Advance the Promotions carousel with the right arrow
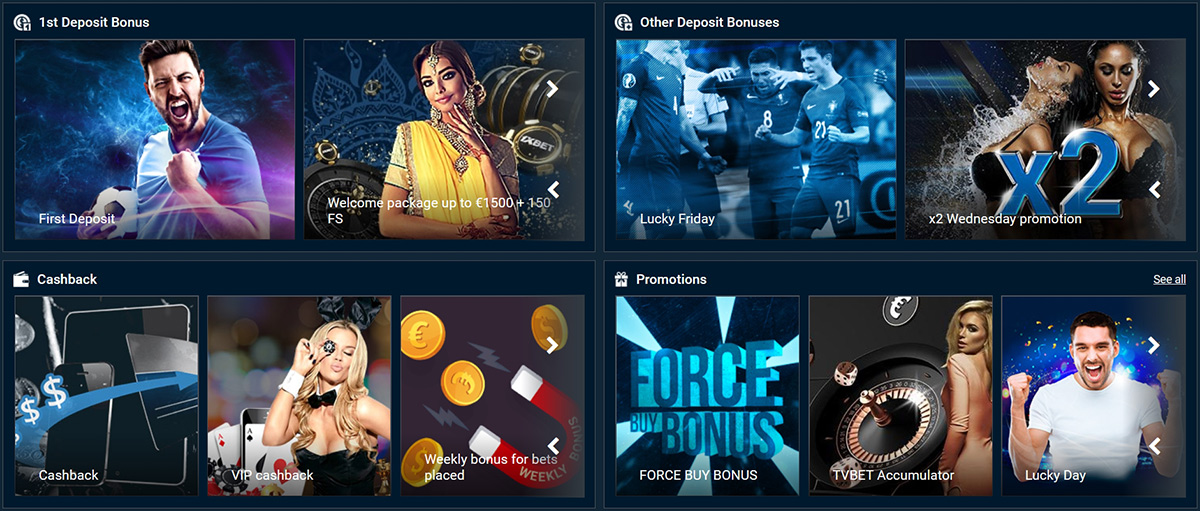The height and width of the screenshot is (511, 1200). (x=1153, y=345)
